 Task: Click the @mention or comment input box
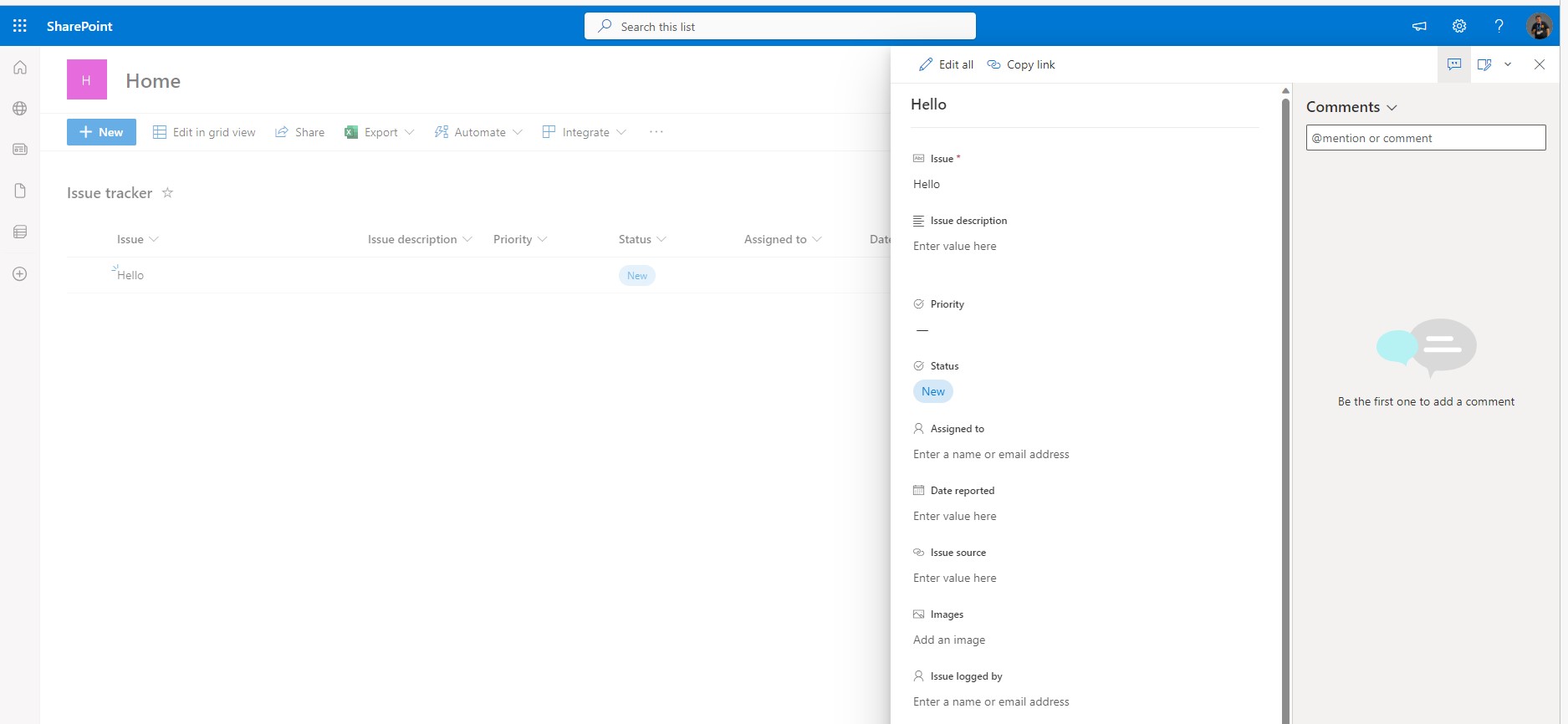1425,138
